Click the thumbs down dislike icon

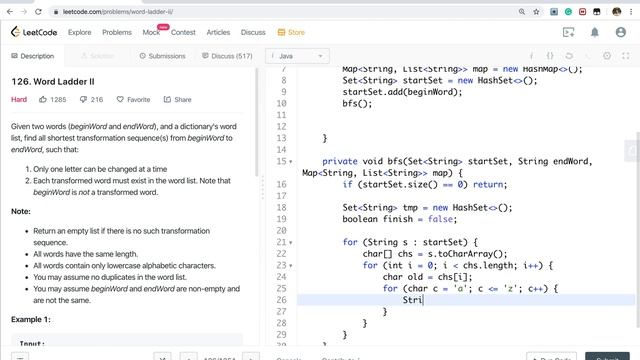coord(83,99)
